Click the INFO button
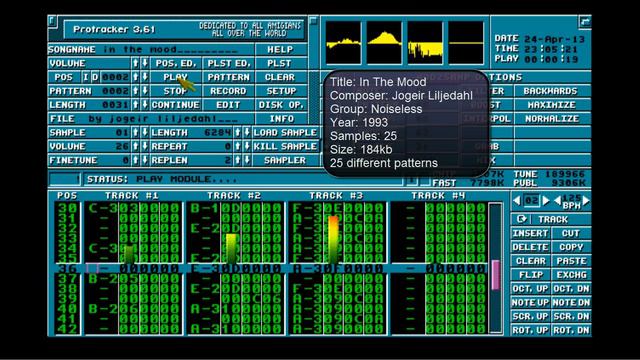The width and height of the screenshot is (640, 360). coord(280,119)
